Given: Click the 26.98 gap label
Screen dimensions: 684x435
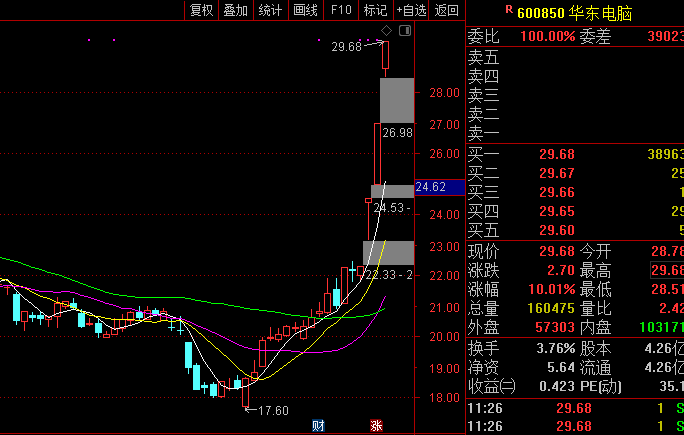Looking at the screenshot, I should click(x=397, y=133).
